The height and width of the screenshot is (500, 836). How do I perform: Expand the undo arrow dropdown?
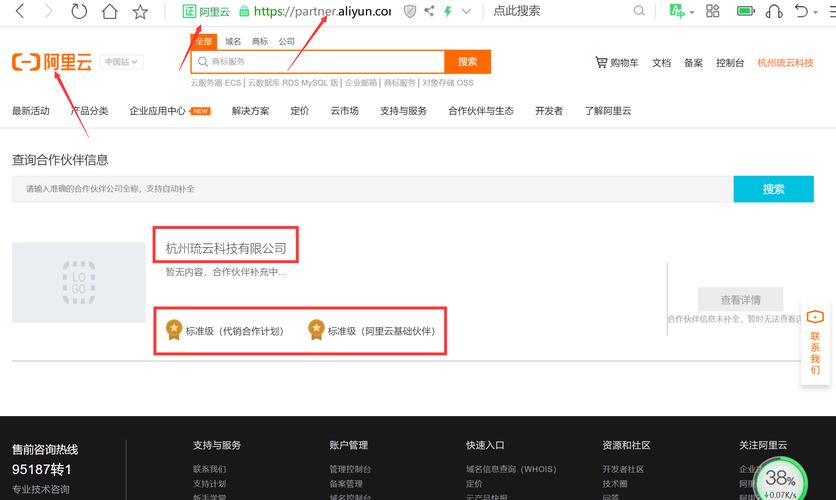tap(816, 12)
